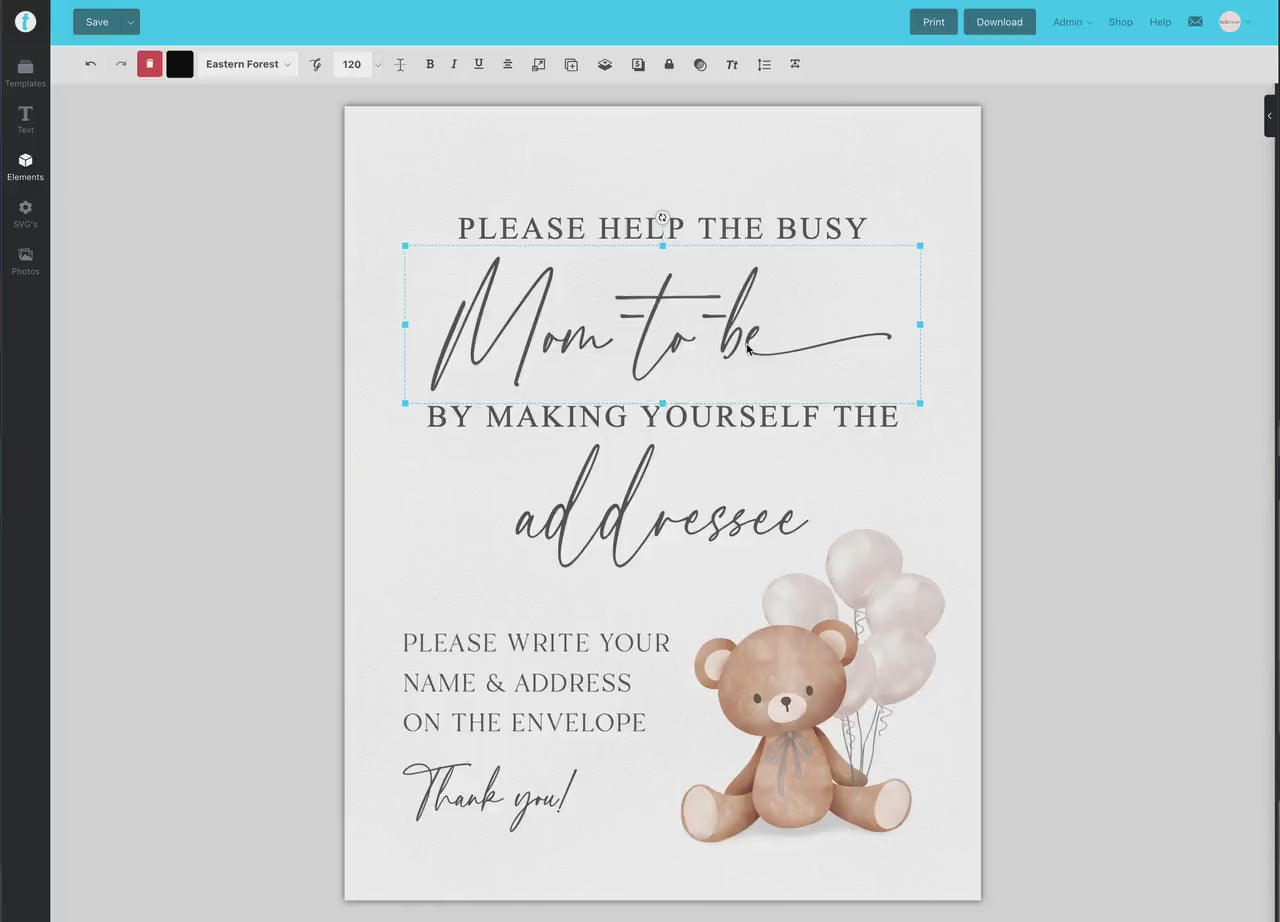This screenshot has width=1280, height=922.
Task: Open the Templates sidebar panel
Action: (25, 73)
